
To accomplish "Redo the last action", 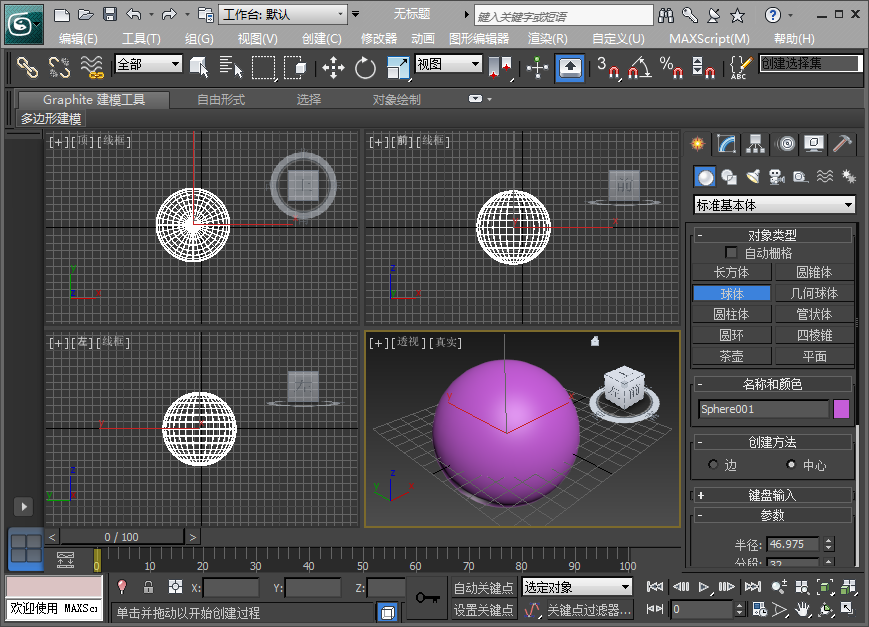I will coord(169,15).
